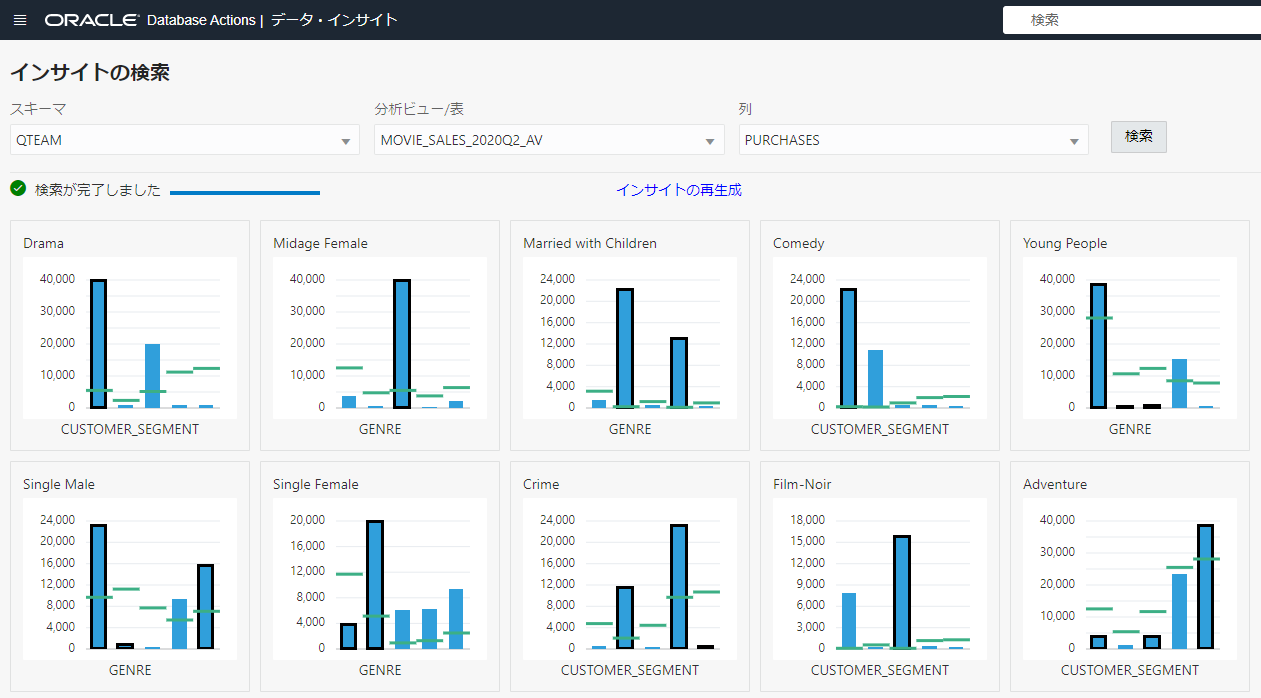Viewport: 1261px width, 698px height.
Task: Open the Crime insight chart
Action: pos(630,577)
